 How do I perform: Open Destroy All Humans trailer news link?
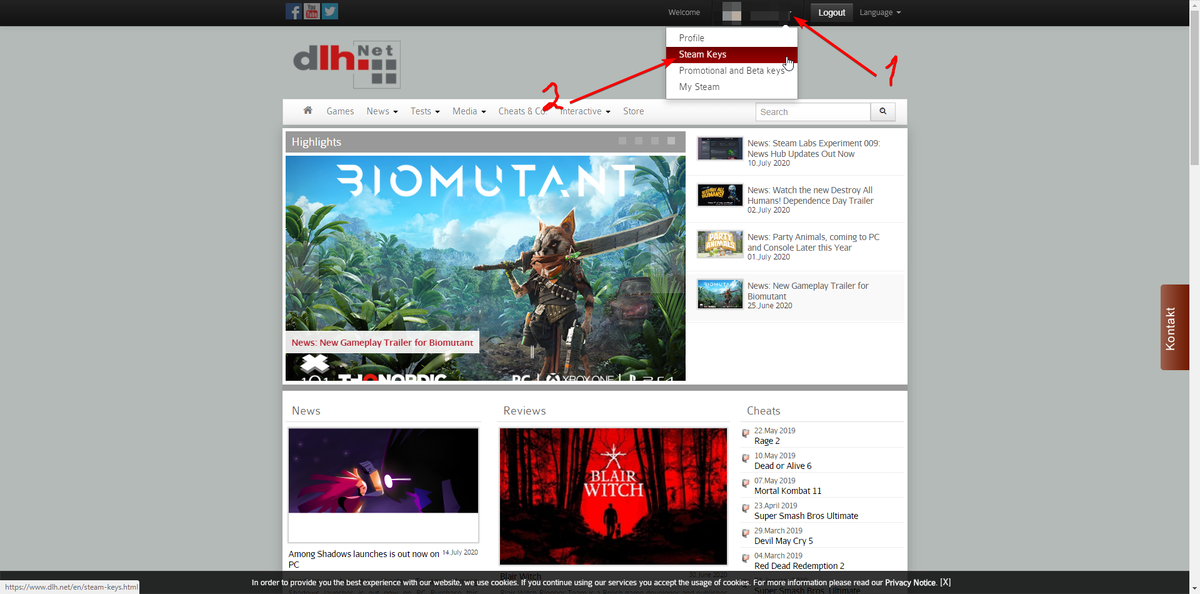pos(810,195)
